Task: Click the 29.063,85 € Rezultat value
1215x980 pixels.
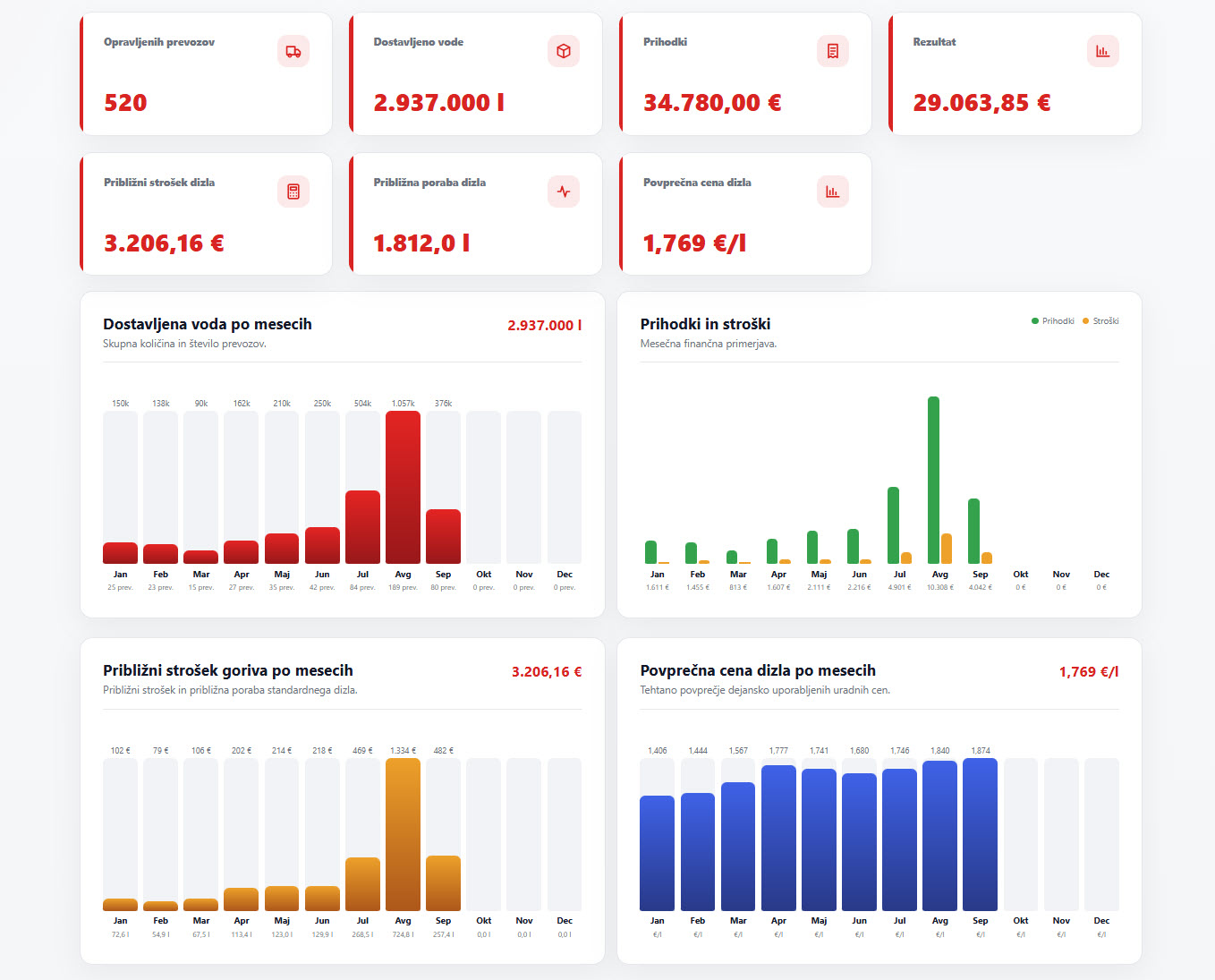Action: point(981,103)
